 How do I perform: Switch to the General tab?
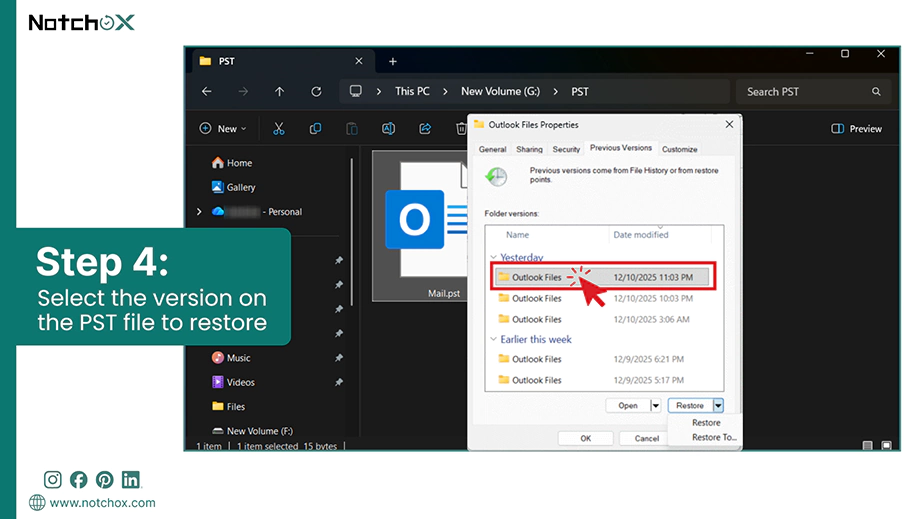coord(492,149)
